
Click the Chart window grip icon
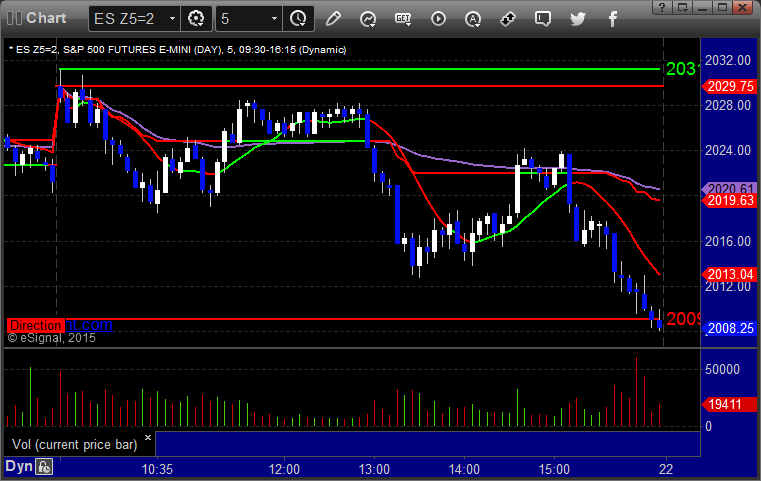coord(14,18)
